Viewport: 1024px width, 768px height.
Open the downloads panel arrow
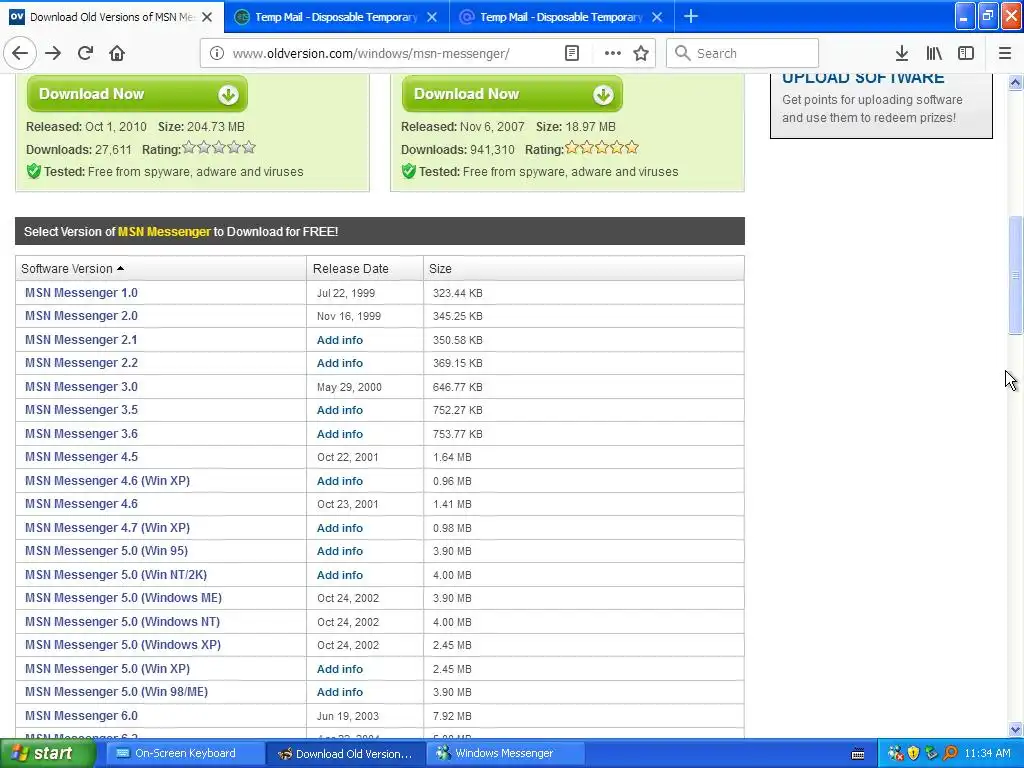(x=902, y=54)
